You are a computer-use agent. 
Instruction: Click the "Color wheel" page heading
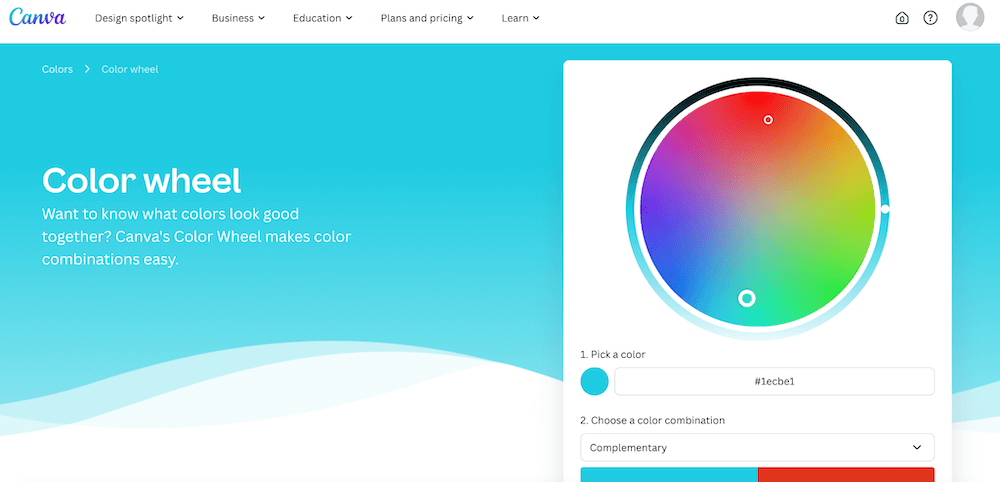pyautogui.click(x=142, y=180)
